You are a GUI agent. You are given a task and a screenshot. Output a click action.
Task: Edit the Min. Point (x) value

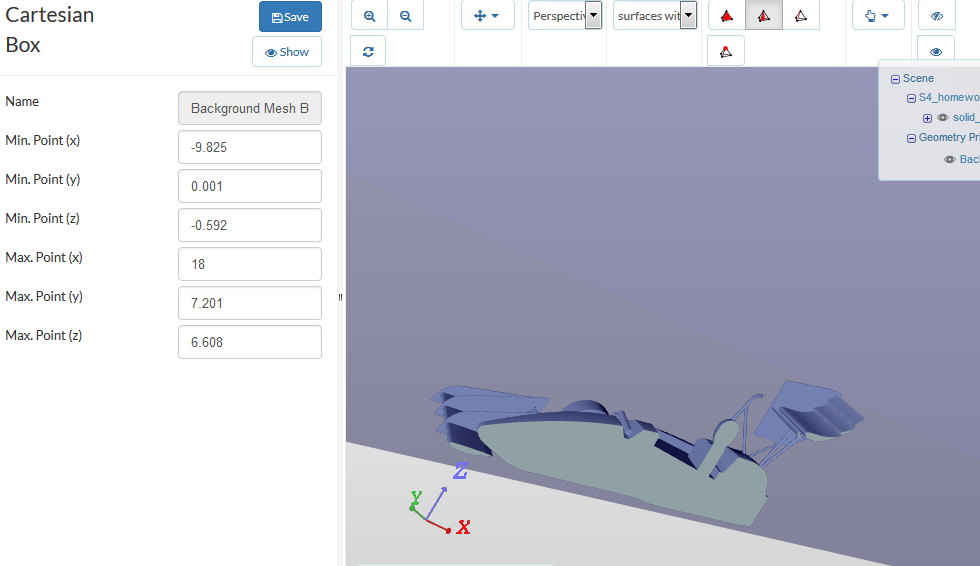tap(250, 147)
